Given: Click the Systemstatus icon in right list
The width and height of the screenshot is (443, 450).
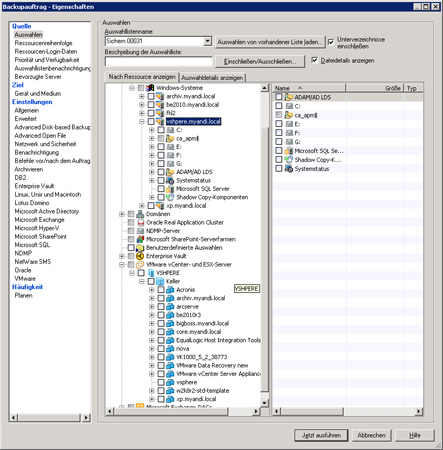Looking at the screenshot, I should [288, 169].
